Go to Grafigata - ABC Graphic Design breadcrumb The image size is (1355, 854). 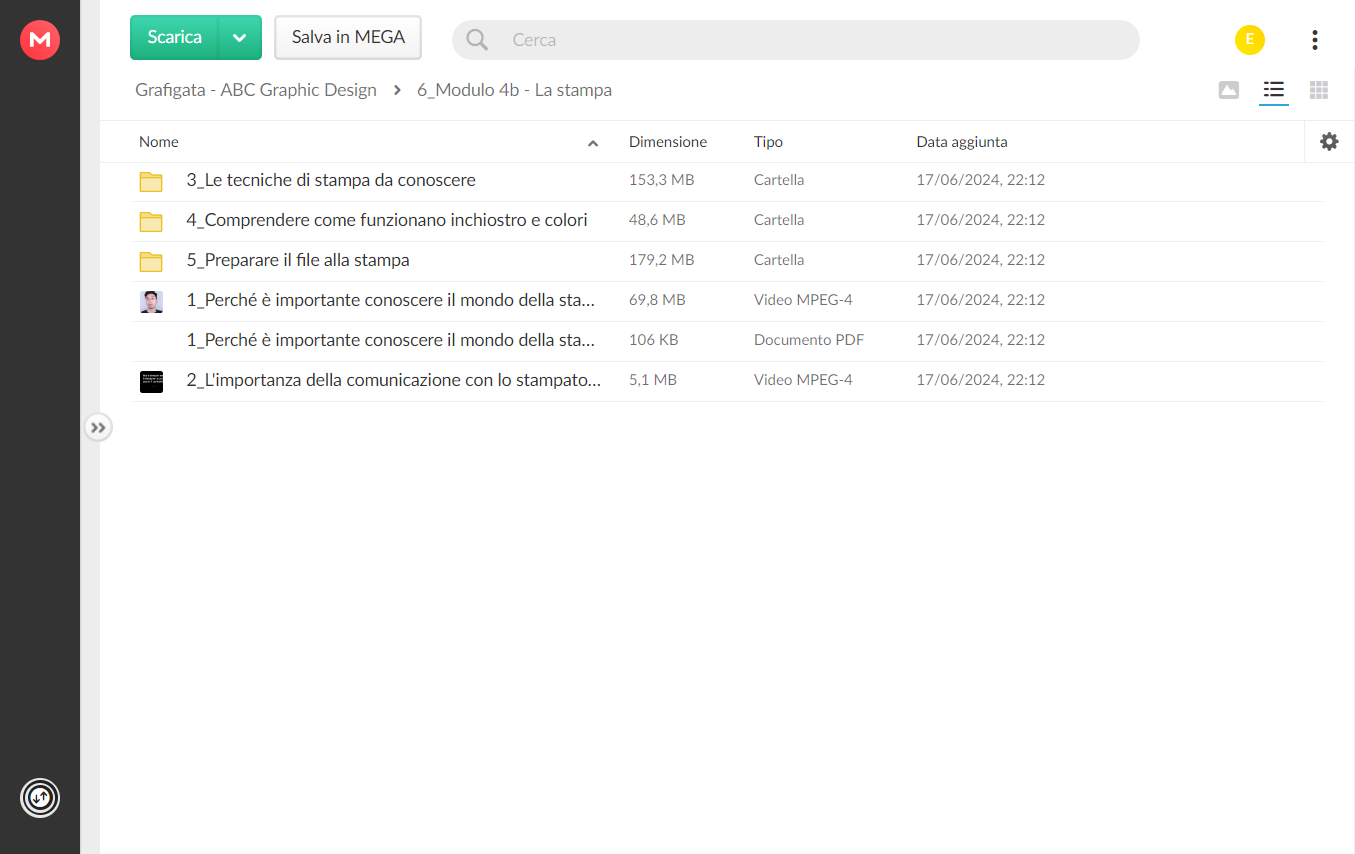pyautogui.click(x=256, y=90)
